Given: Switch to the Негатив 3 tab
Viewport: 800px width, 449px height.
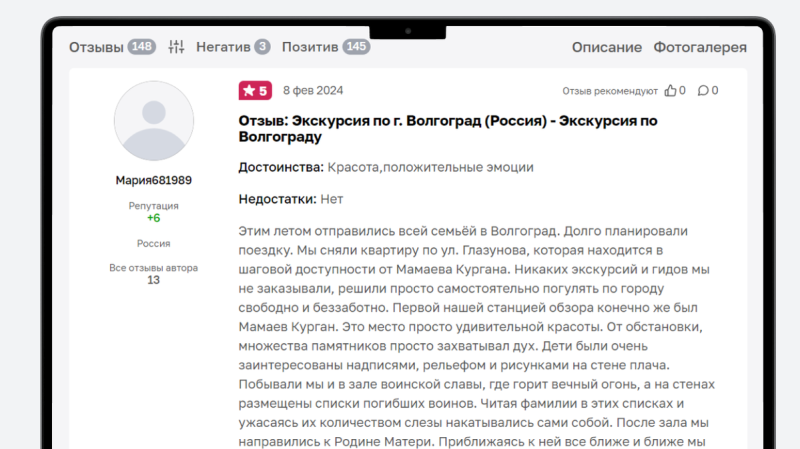Looking at the screenshot, I should pos(233,47).
